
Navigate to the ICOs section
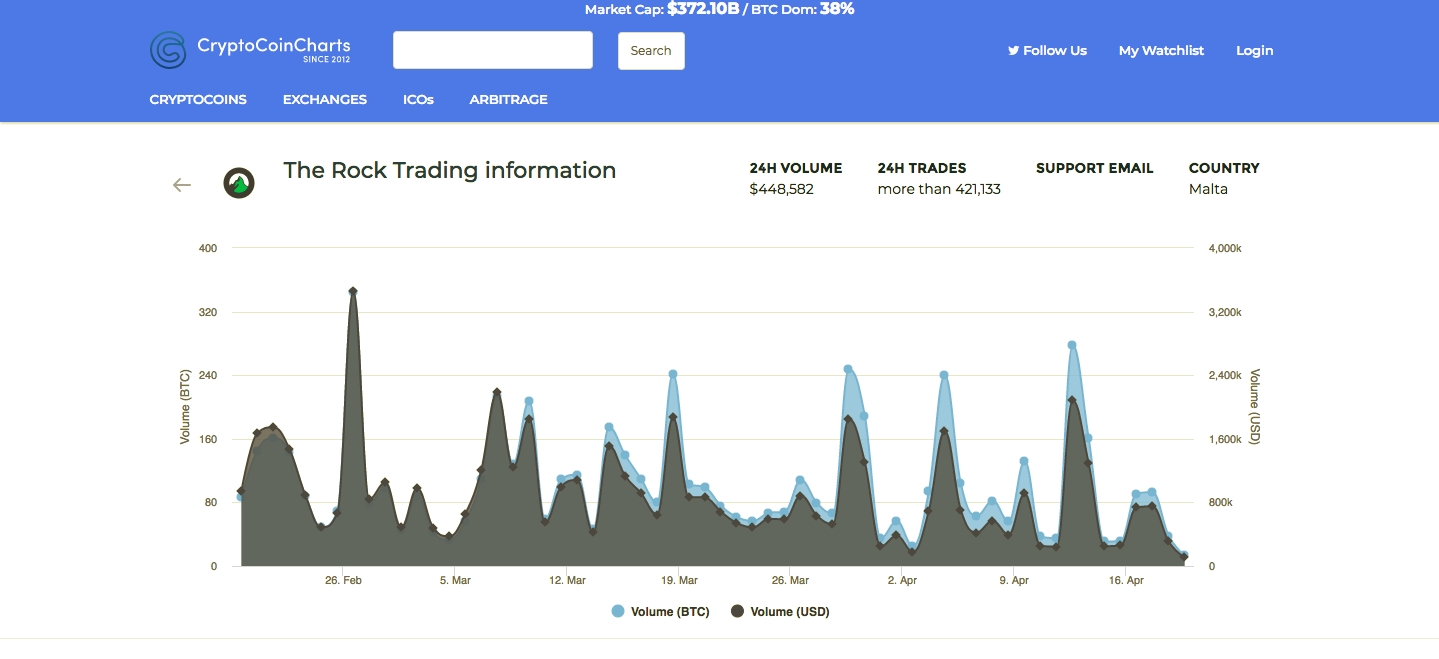click(x=418, y=100)
